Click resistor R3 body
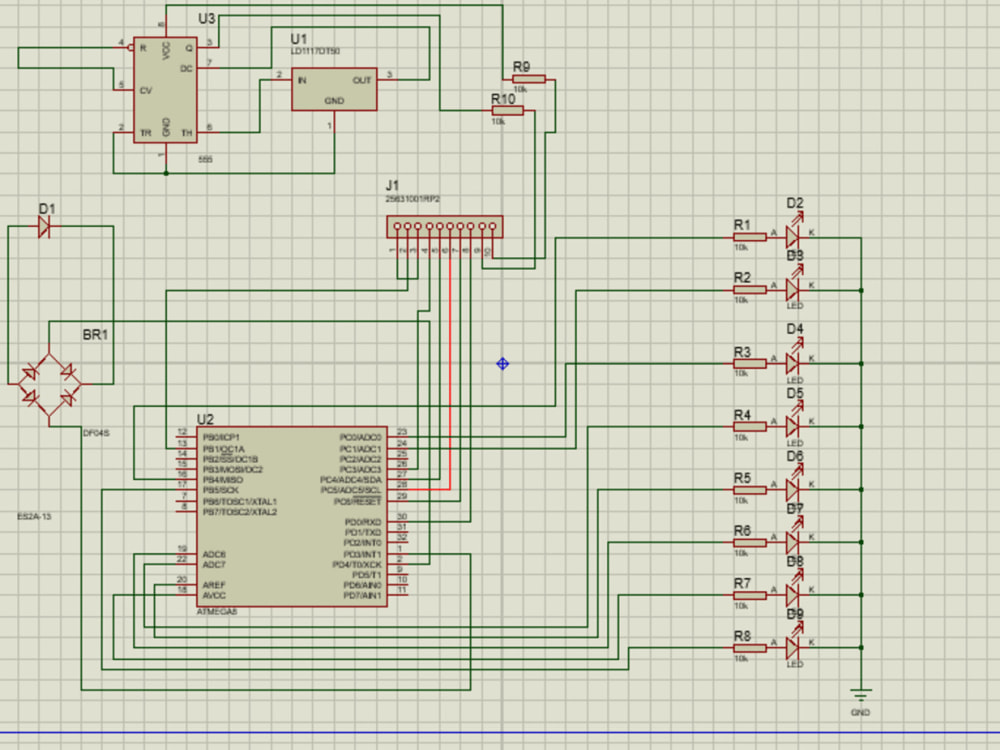This screenshot has height=750, width=1000. pos(750,364)
